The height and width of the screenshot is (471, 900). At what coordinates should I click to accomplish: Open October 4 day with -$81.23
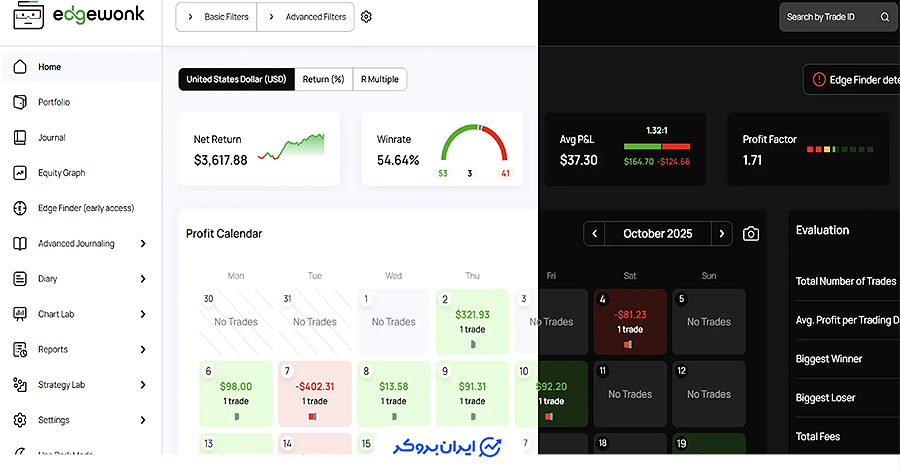(630, 322)
